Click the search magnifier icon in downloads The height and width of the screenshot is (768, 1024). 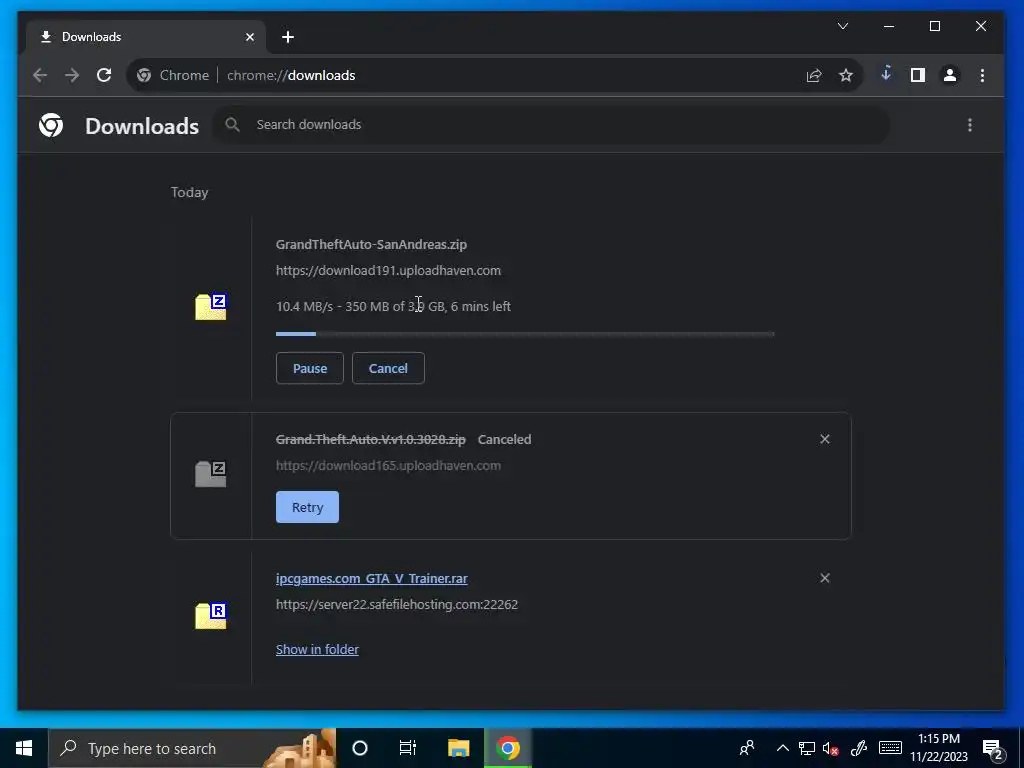coord(232,124)
